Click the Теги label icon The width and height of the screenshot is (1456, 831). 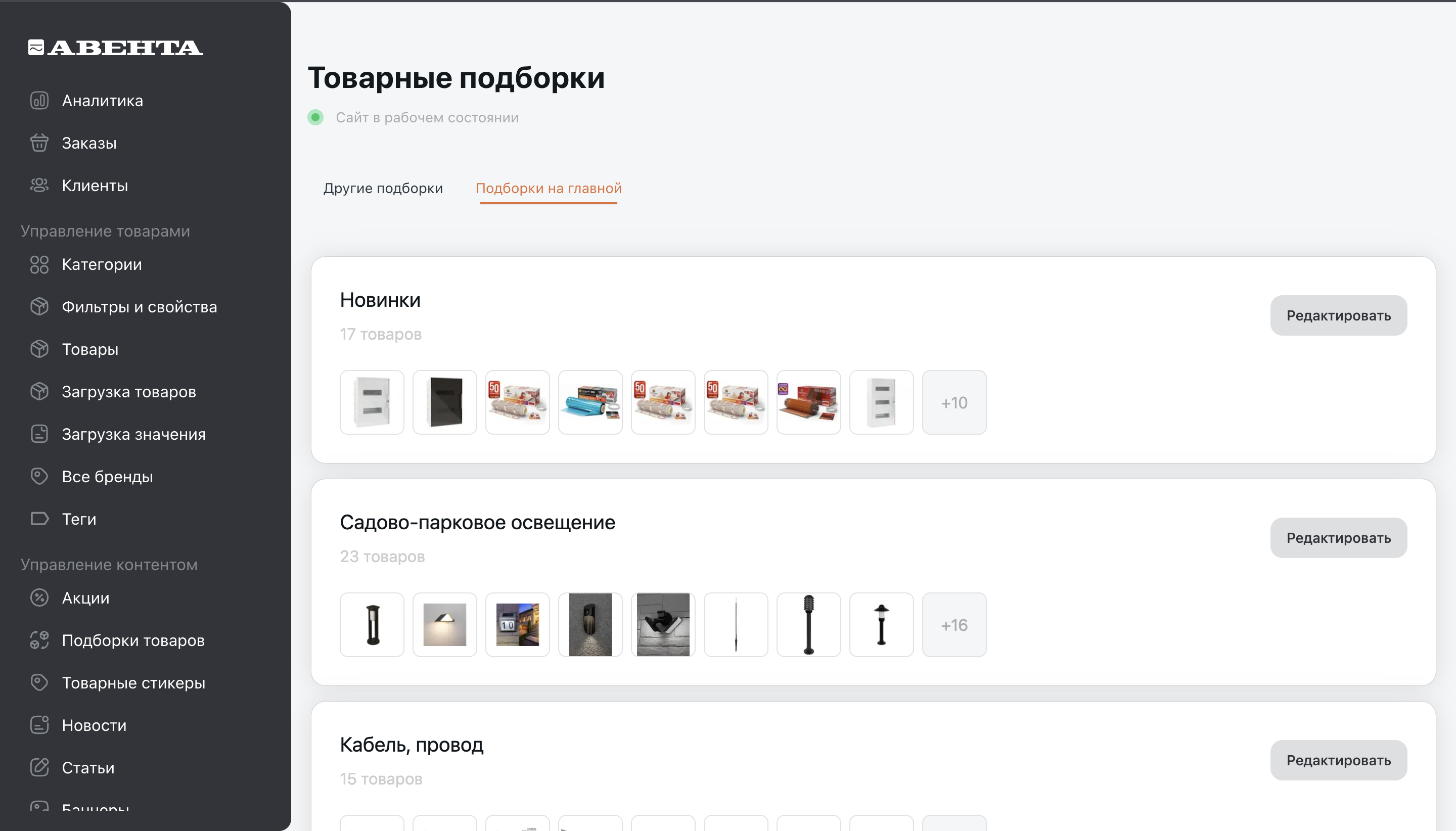point(39,519)
